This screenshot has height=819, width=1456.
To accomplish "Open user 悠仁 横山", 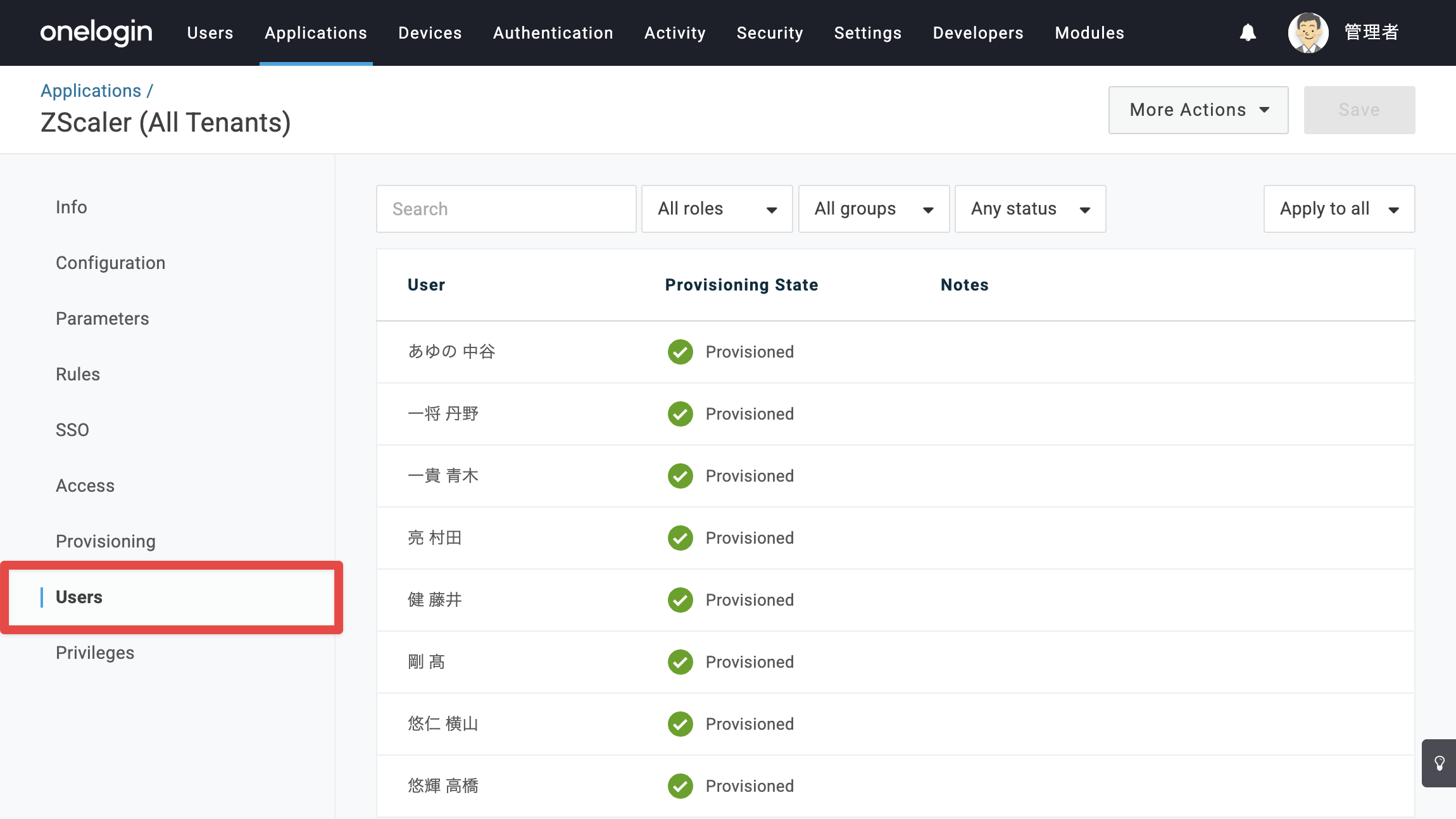I will point(443,723).
